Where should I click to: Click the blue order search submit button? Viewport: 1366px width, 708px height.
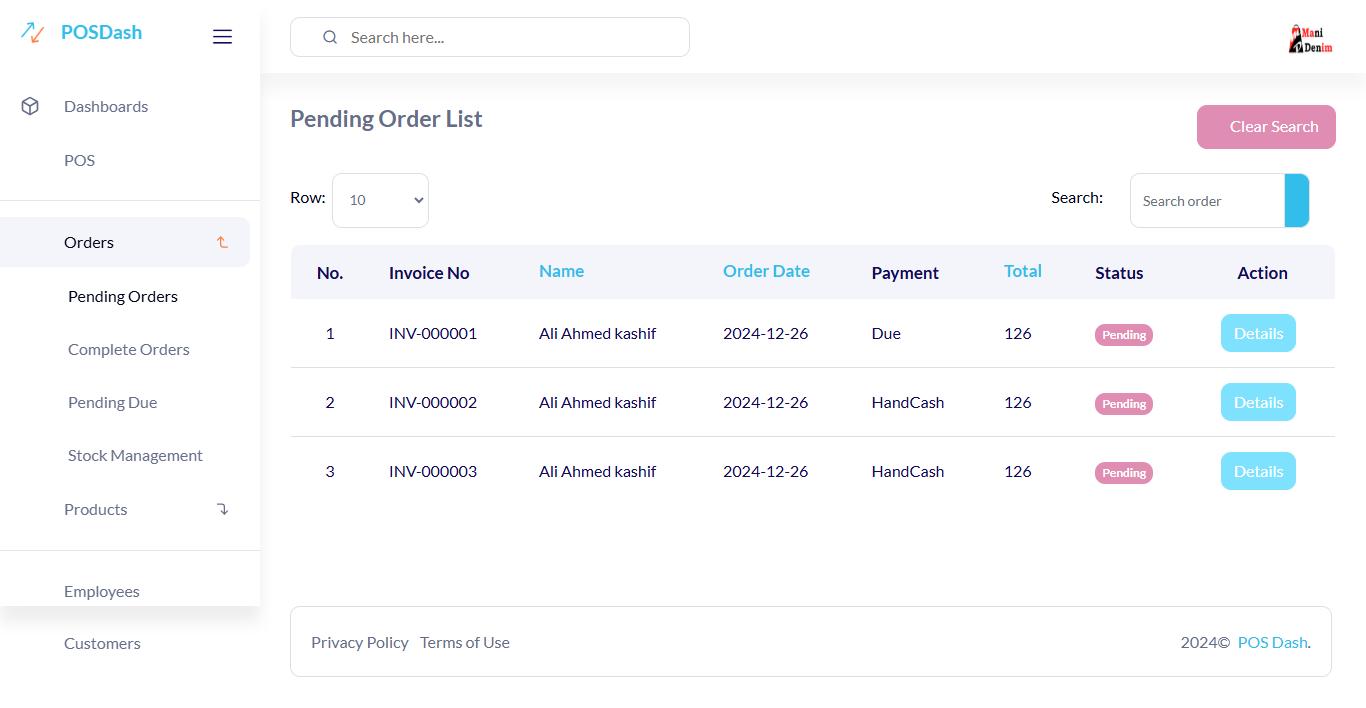pos(1297,200)
